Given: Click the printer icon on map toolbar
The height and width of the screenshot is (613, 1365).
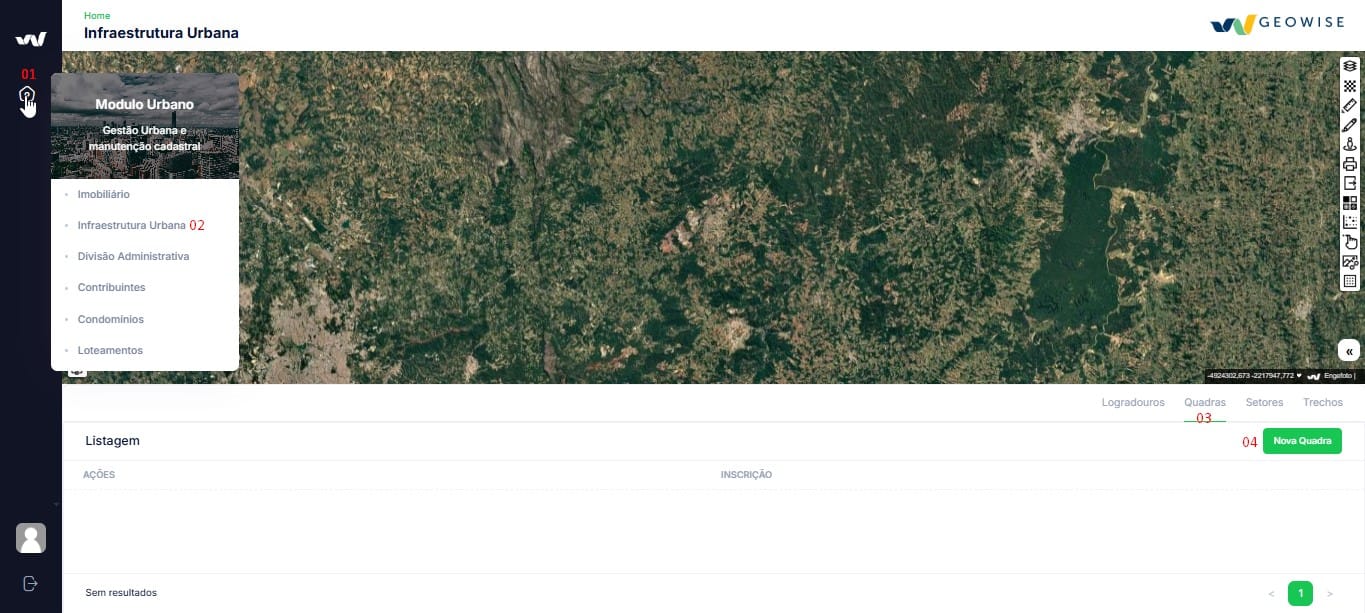Looking at the screenshot, I should (x=1349, y=164).
